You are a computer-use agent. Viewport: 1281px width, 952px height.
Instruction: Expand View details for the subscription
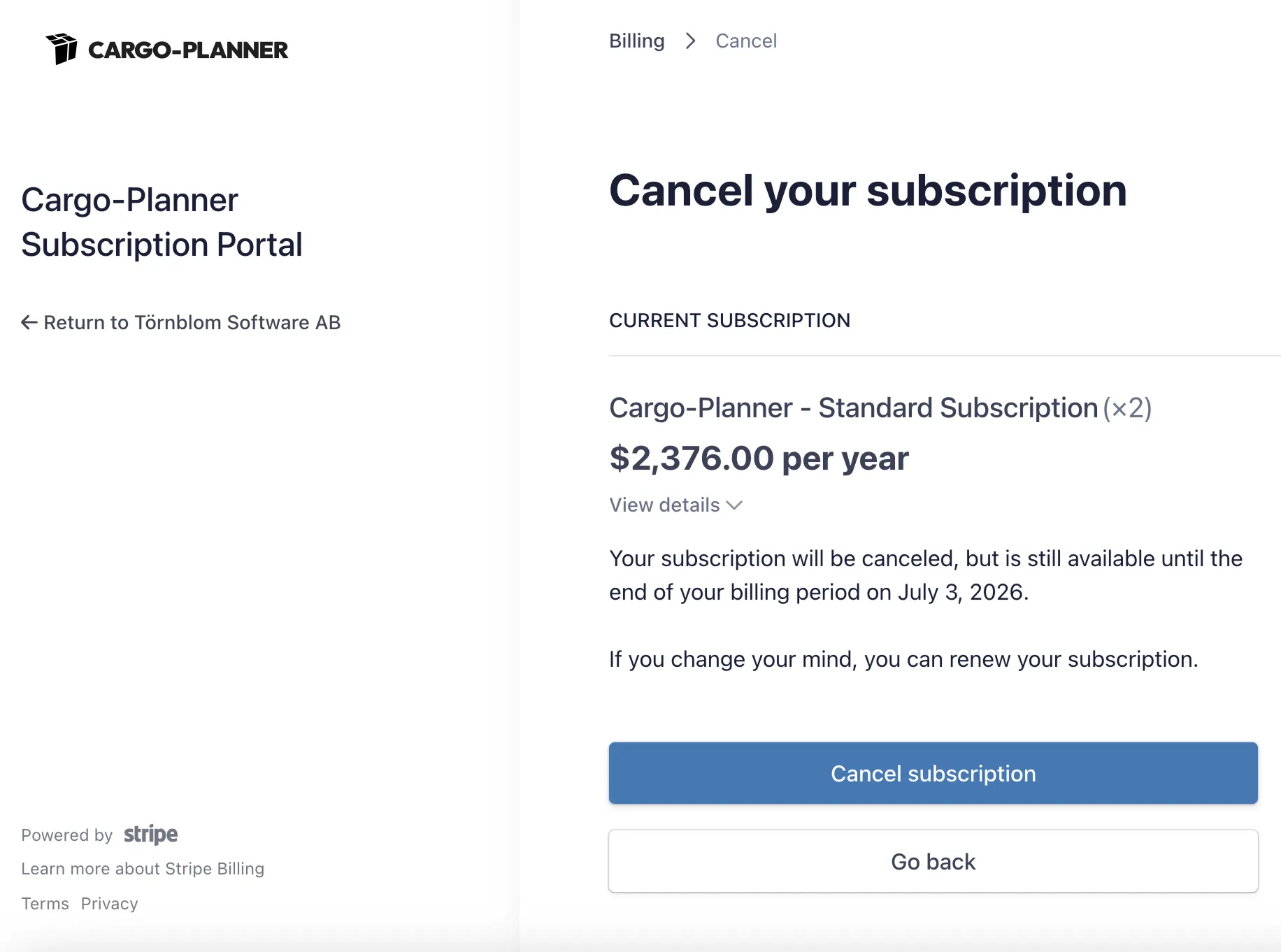pos(664,505)
